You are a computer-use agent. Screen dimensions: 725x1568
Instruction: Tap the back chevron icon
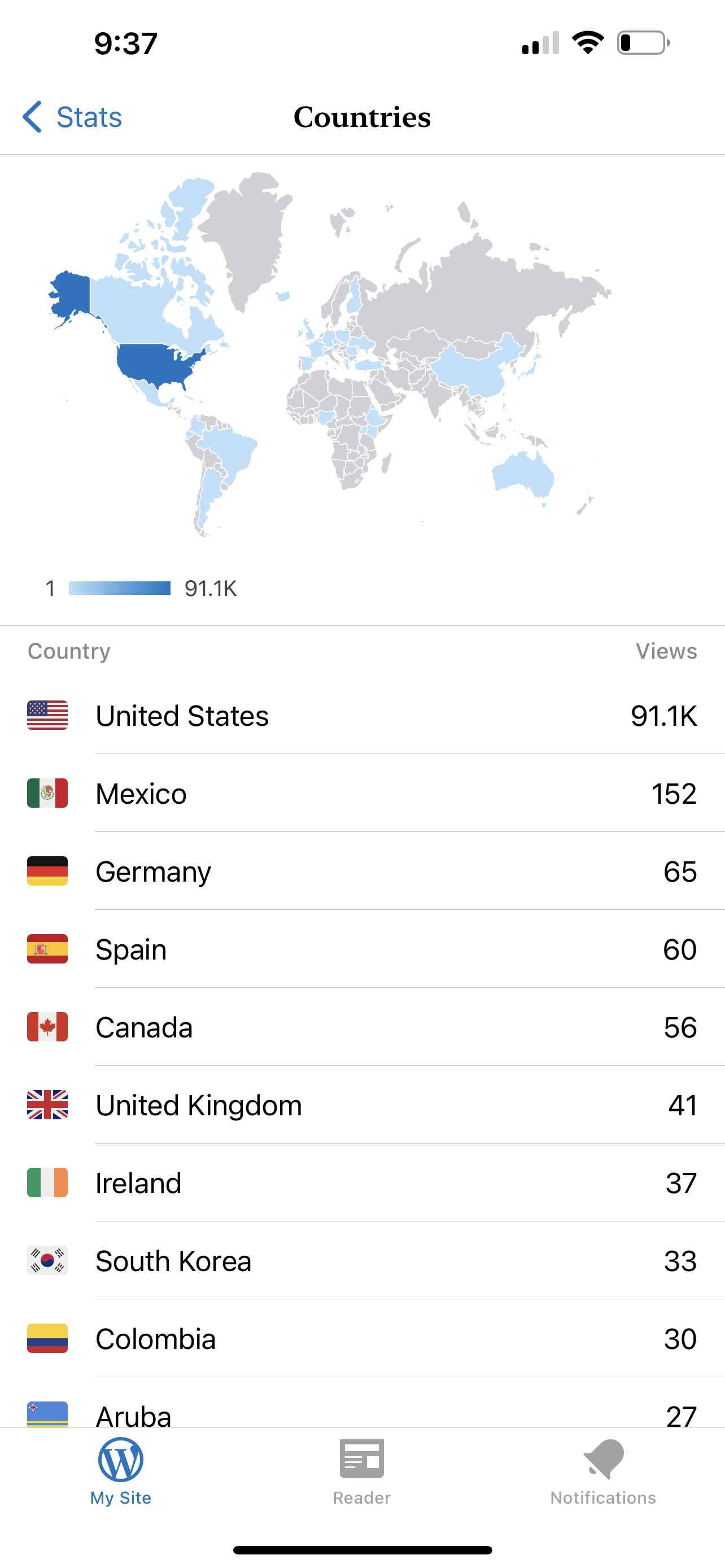tap(33, 117)
